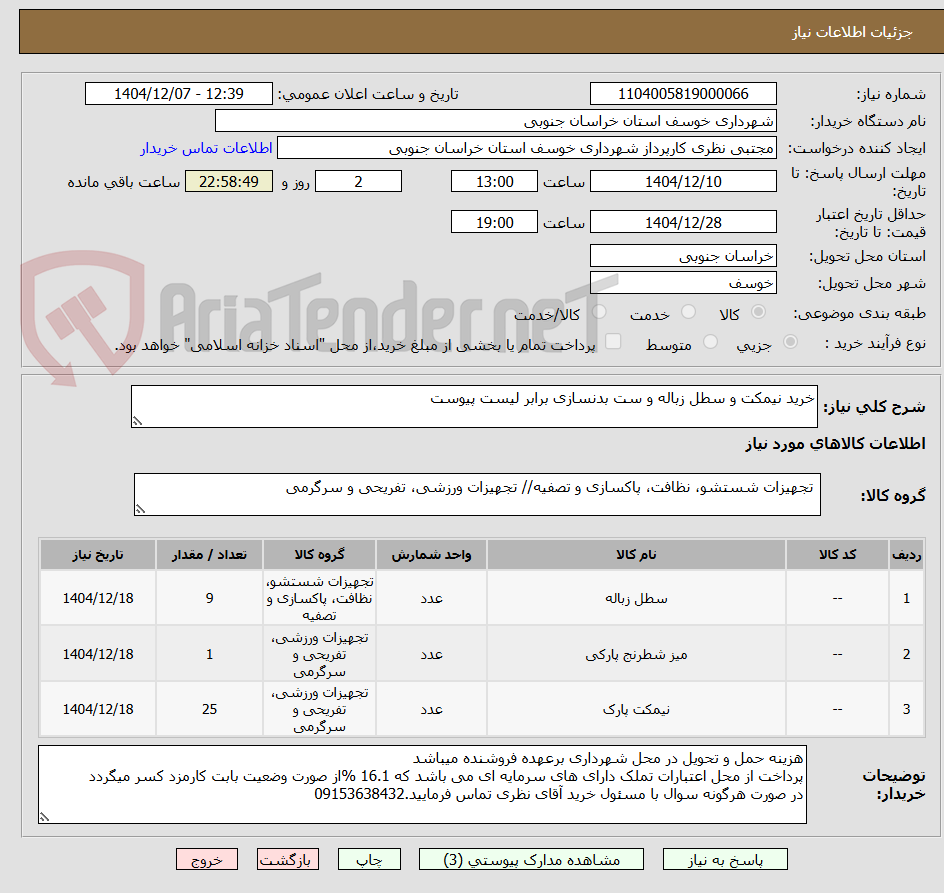Click the validity time 19:00 field
The height and width of the screenshot is (893, 944).
pos(494,222)
